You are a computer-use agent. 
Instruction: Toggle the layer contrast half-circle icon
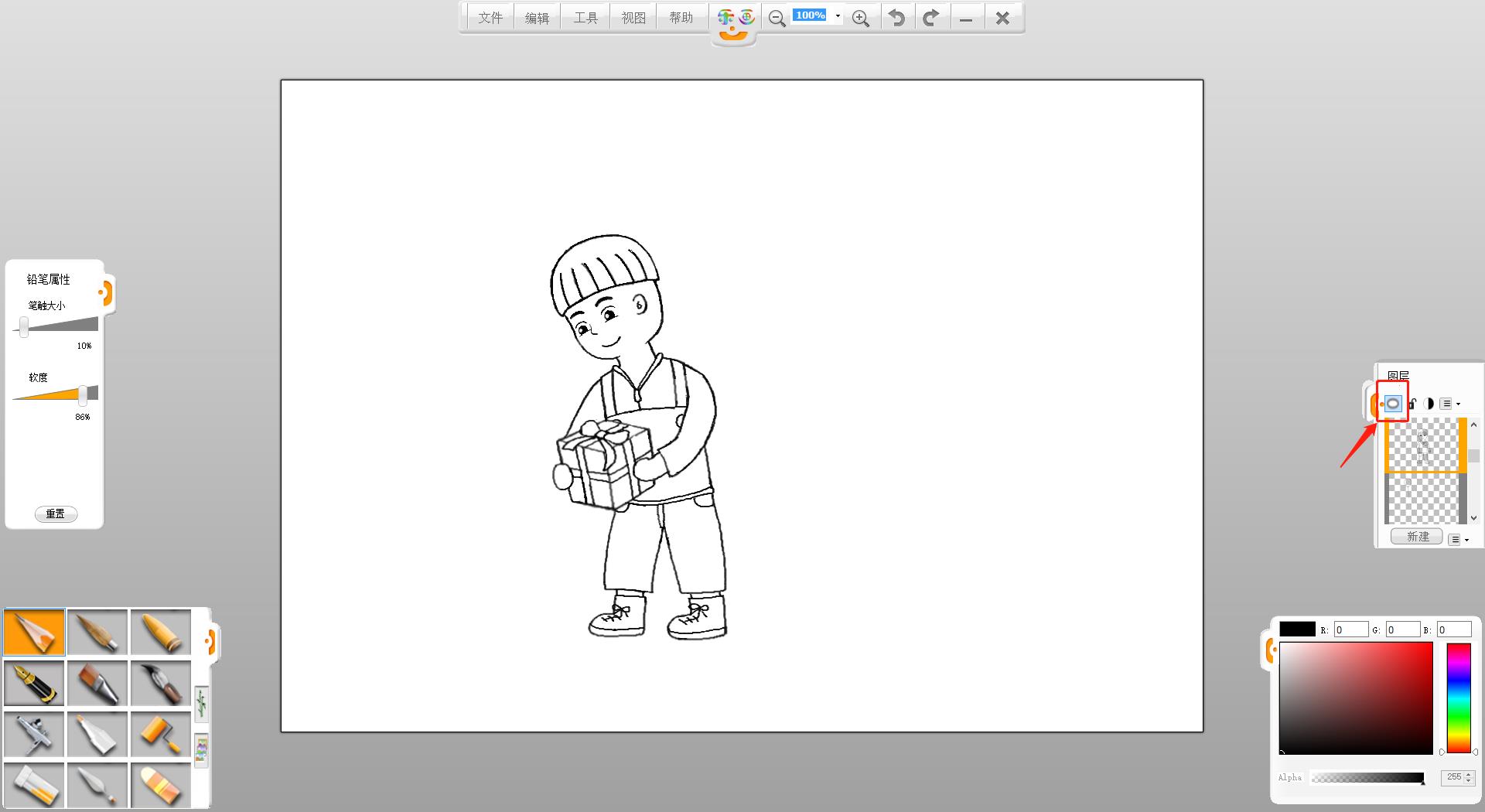coord(1429,403)
